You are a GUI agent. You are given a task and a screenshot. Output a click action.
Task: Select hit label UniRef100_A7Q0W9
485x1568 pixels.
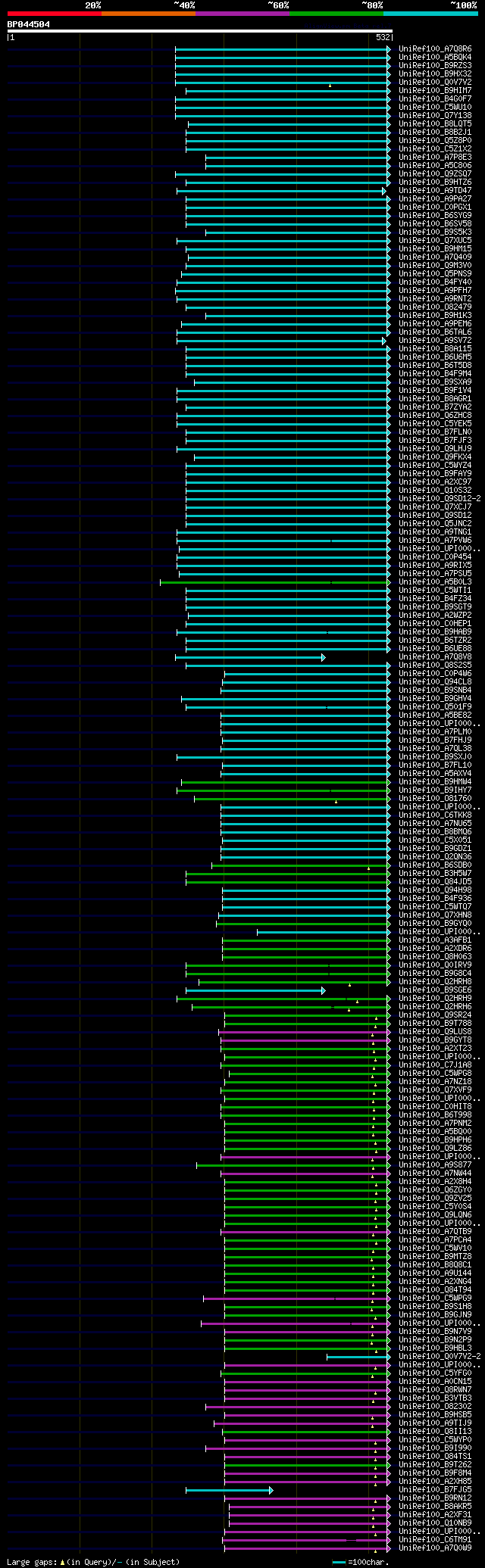[435, 1548]
